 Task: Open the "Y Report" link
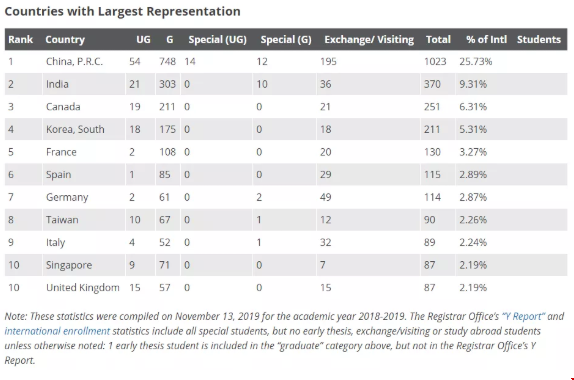[523, 316]
